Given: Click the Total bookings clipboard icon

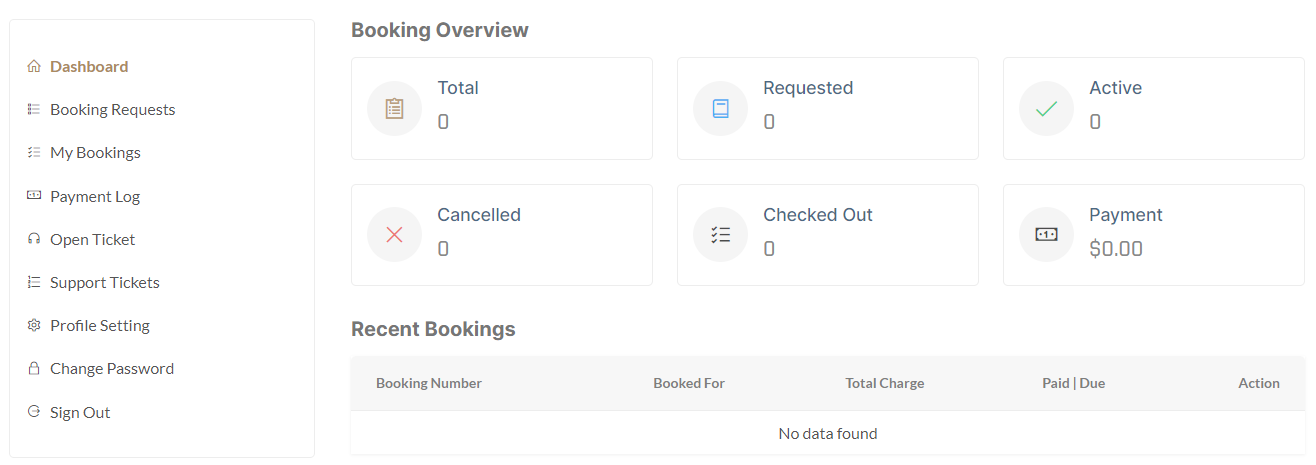Looking at the screenshot, I should pos(394,108).
